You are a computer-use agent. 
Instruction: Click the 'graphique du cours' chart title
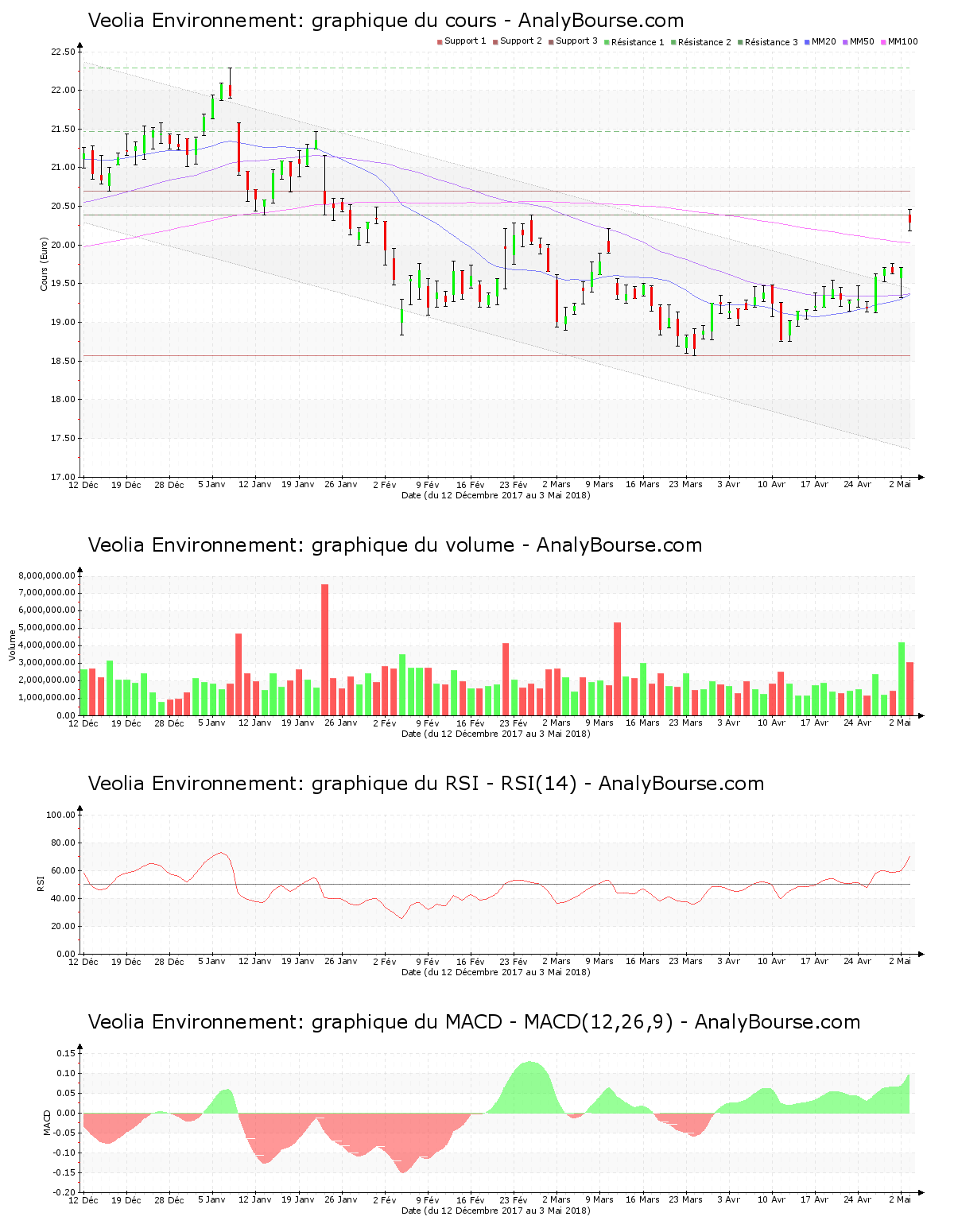pos(386,21)
